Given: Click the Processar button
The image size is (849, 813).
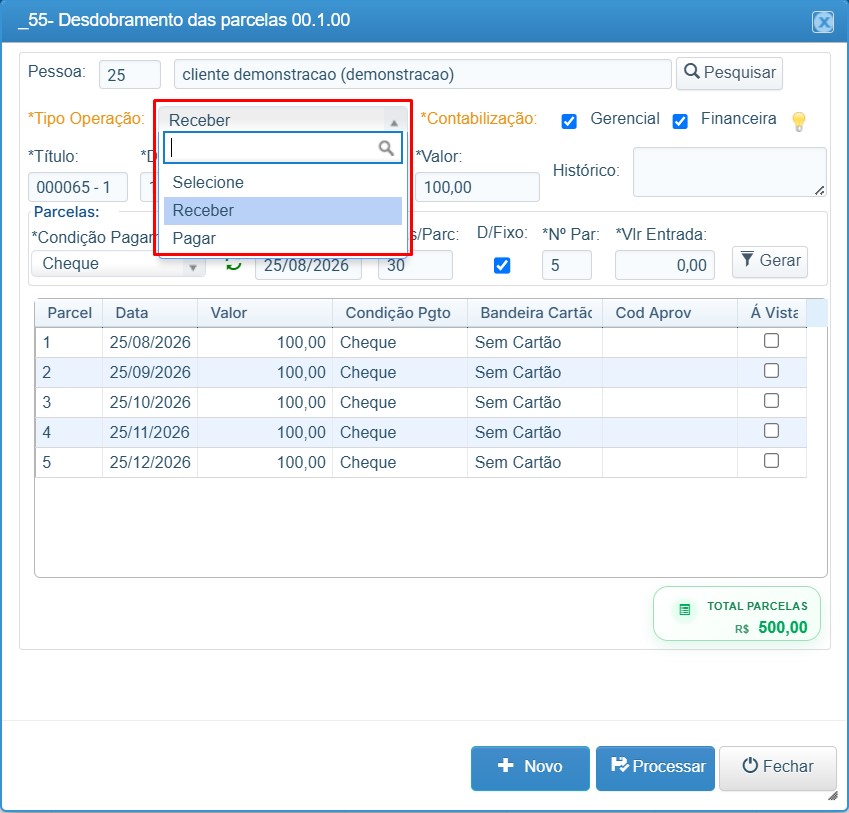Looking at the screenshot, I should click(655, 768).
